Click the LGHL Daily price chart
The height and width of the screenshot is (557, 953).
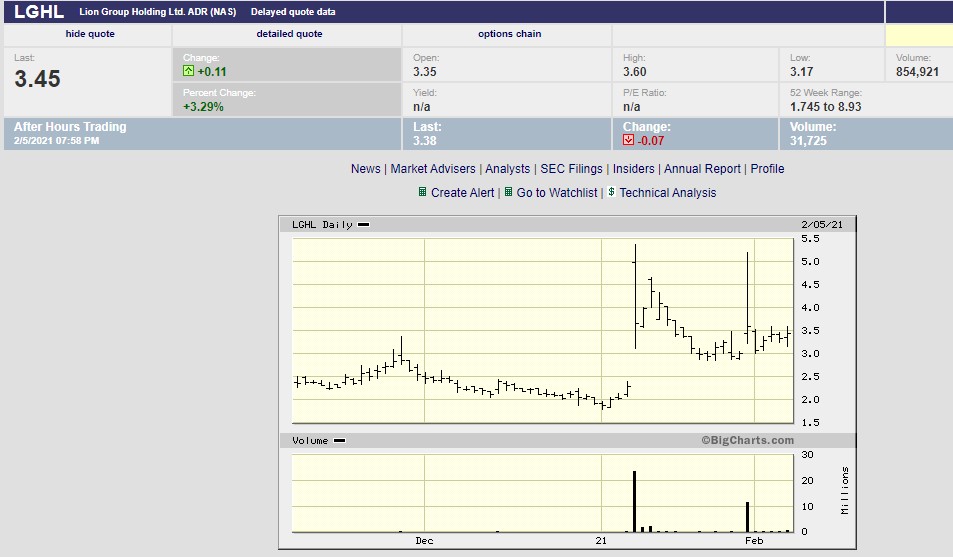[540, 328]
